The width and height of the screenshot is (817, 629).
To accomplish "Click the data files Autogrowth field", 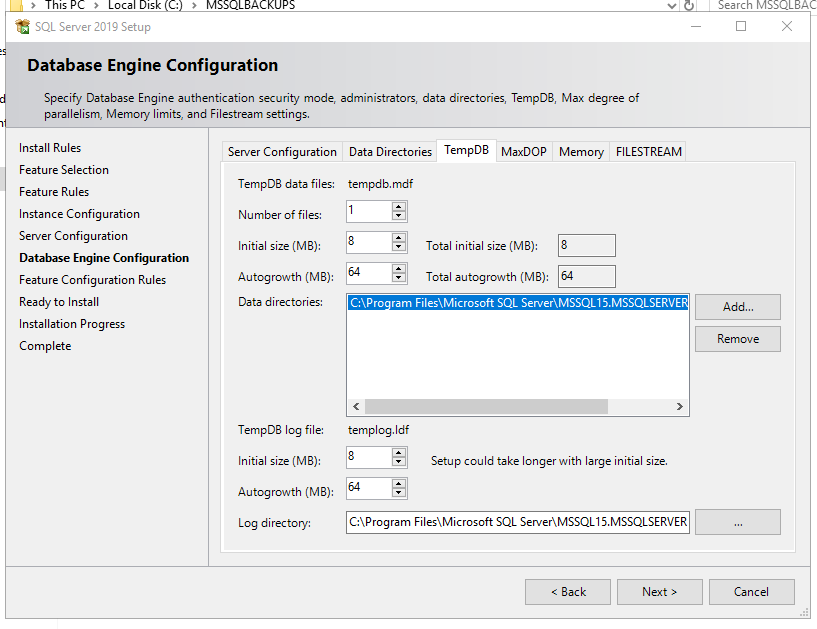I will (x=369, y=273).
